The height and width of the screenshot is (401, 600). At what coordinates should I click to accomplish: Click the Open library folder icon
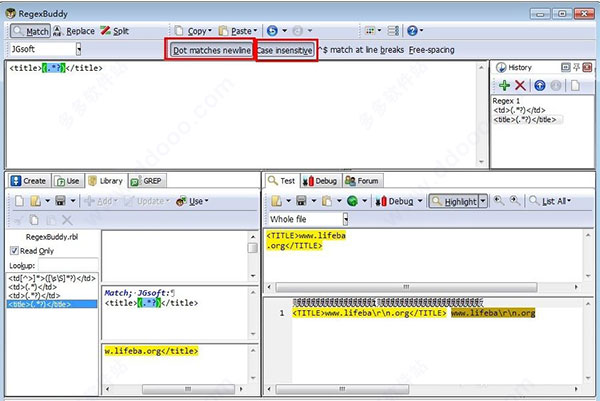36,201
